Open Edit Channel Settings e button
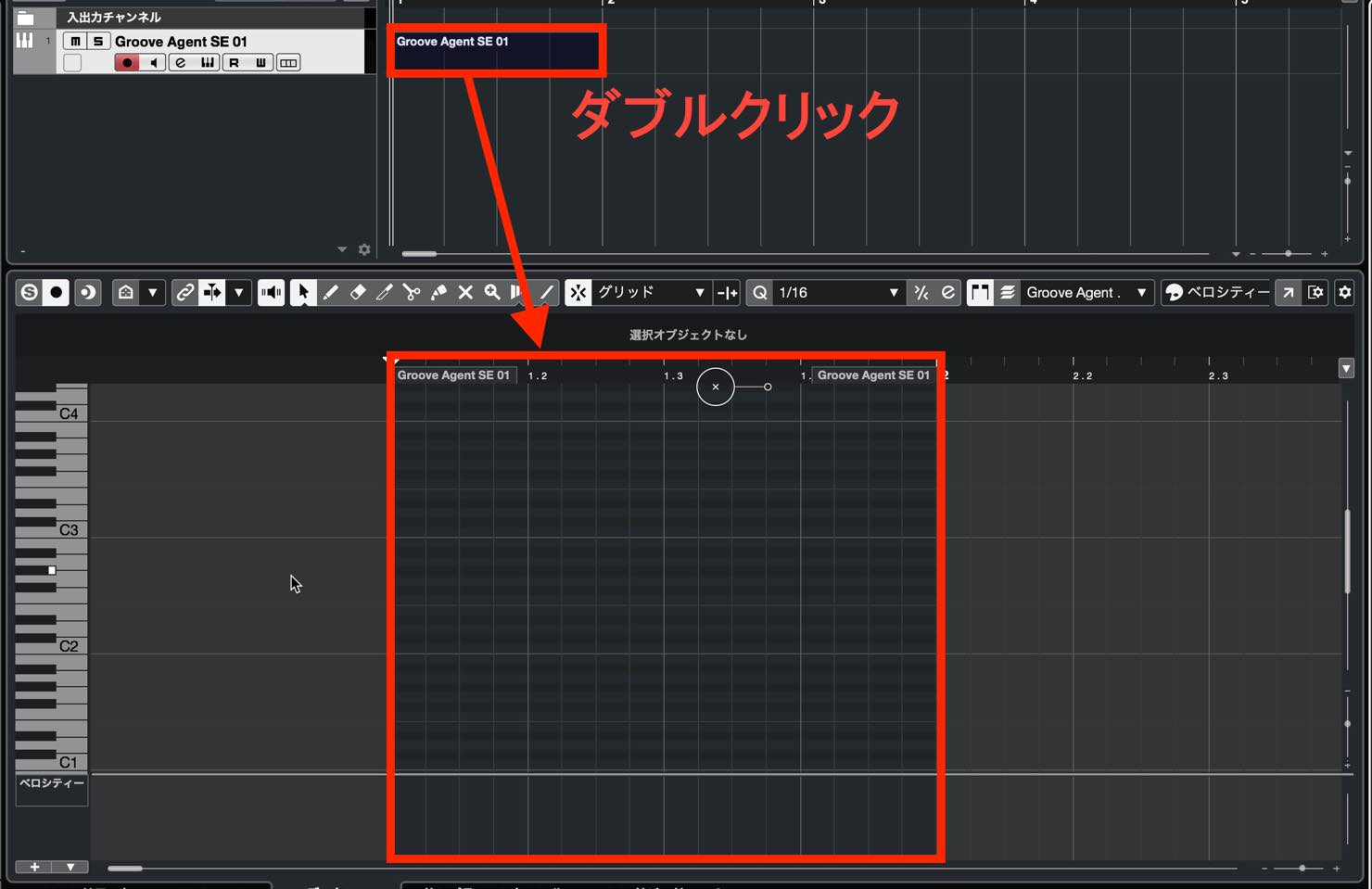The height and width of the screenshot is (889, 1372). click(x=181, y=62)
